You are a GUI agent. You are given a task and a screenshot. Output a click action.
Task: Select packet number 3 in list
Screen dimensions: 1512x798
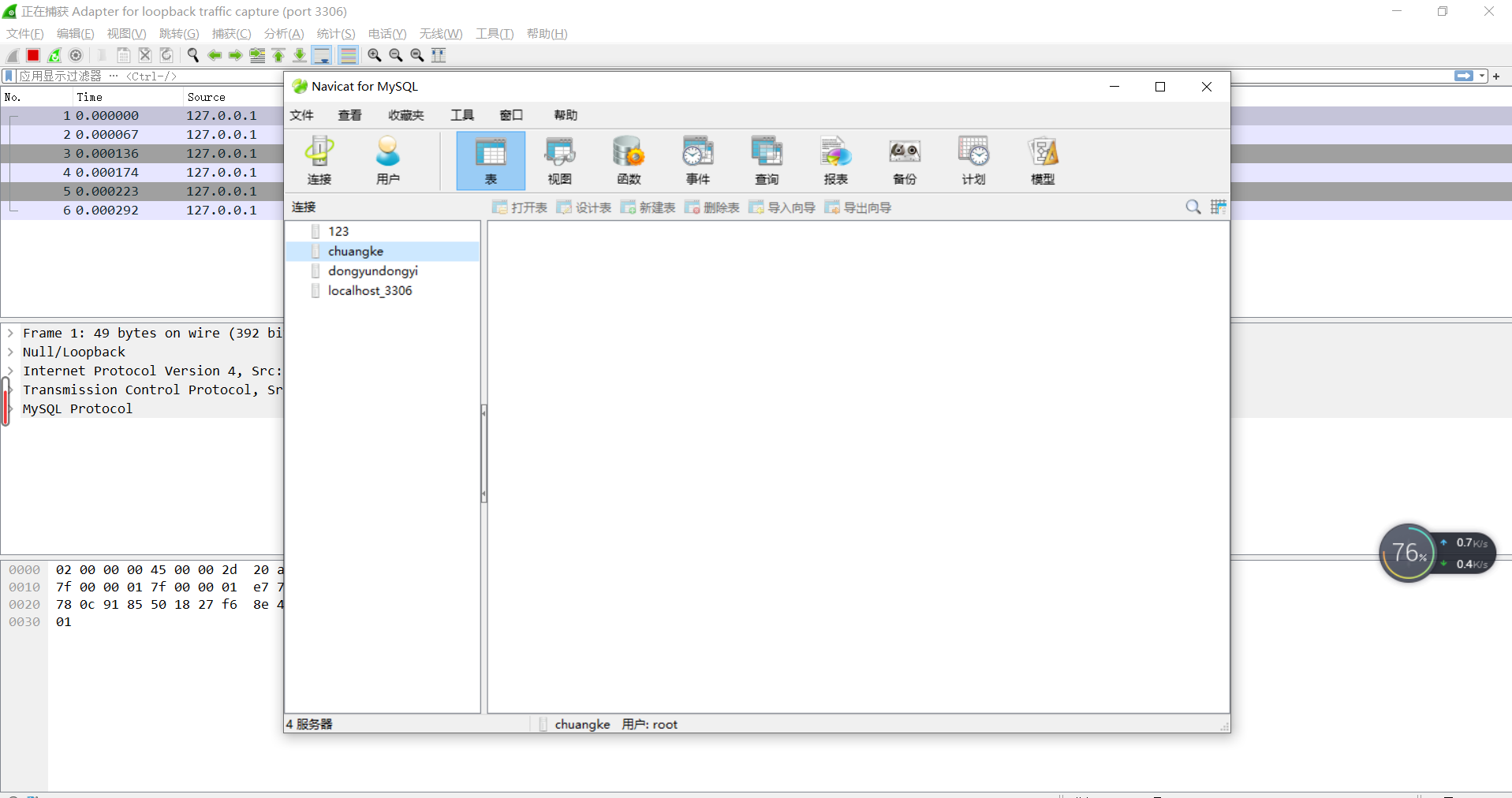coord(142,153)
